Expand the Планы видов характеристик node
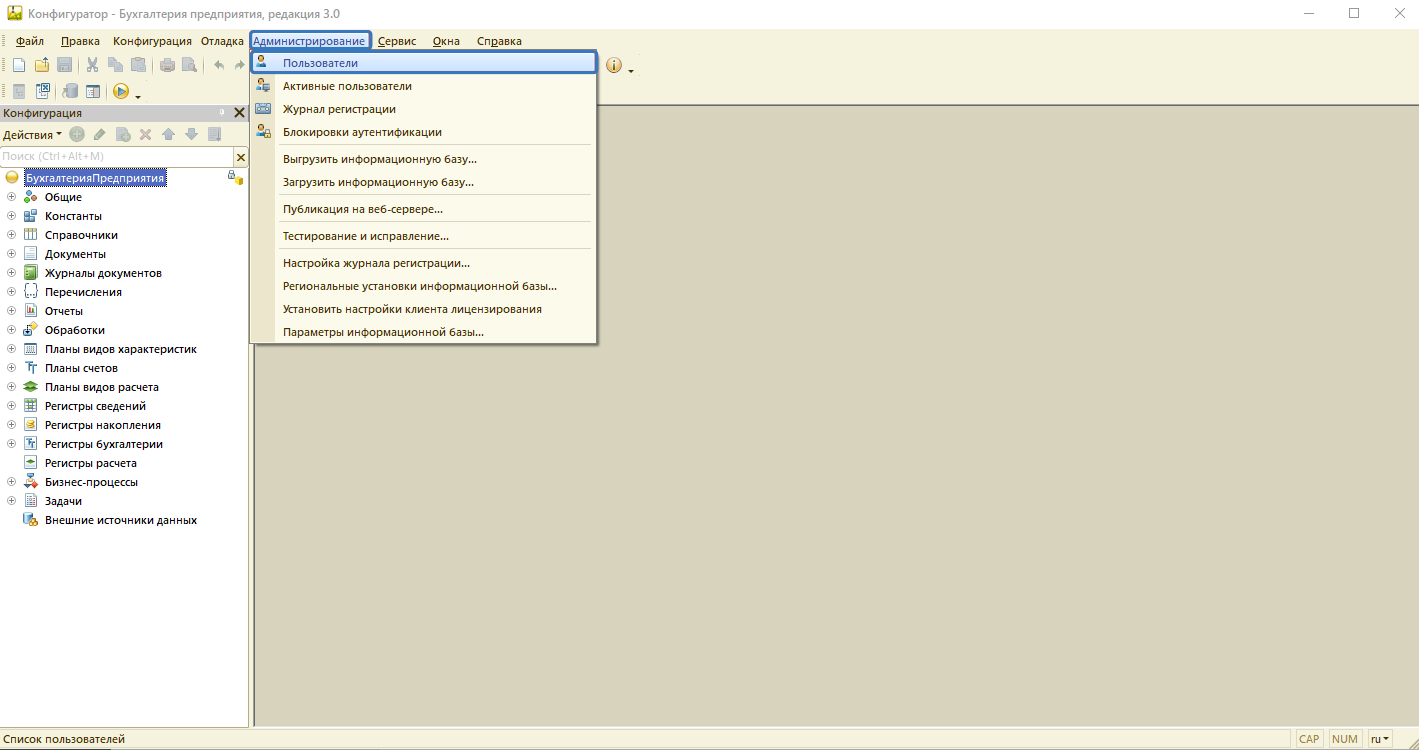 [12, 349]
